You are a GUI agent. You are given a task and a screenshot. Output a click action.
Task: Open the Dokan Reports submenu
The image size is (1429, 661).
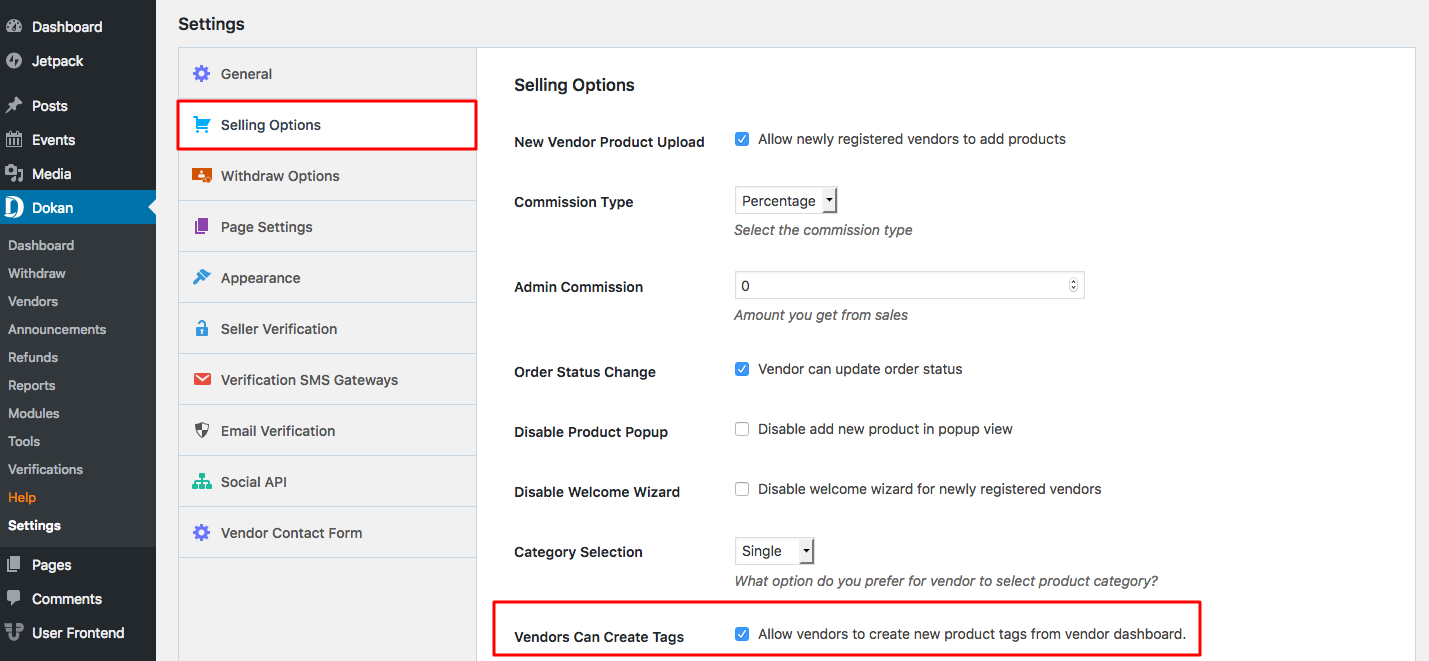[32, 385]
